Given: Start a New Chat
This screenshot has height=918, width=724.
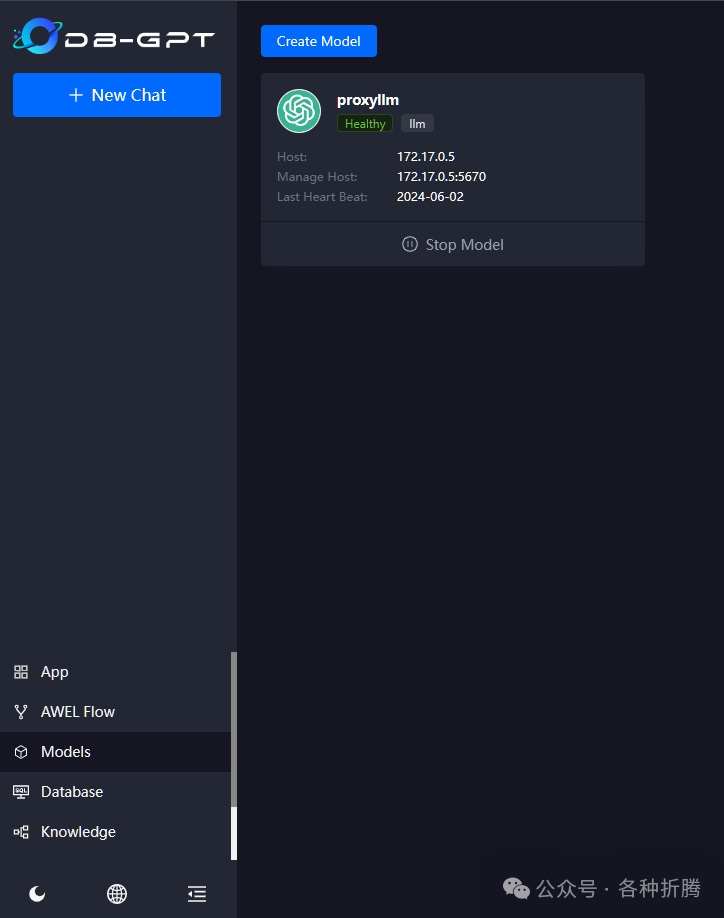Looking at the screenshot, I should click(117, 95).
